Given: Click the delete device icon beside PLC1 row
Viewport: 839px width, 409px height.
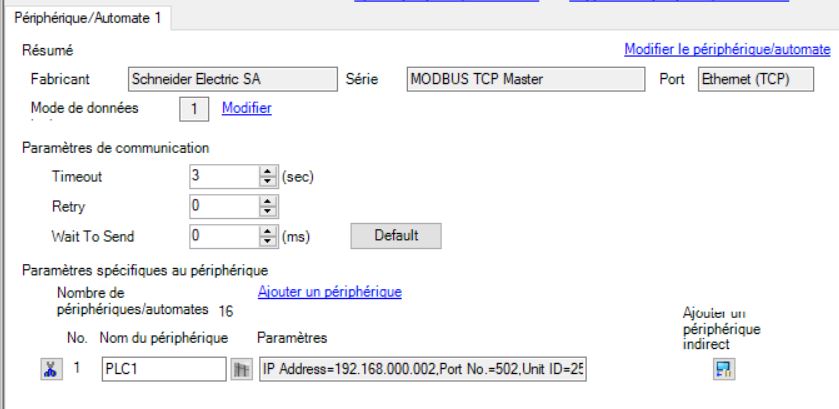Looking at the screenshot, I should click(47, 370).
